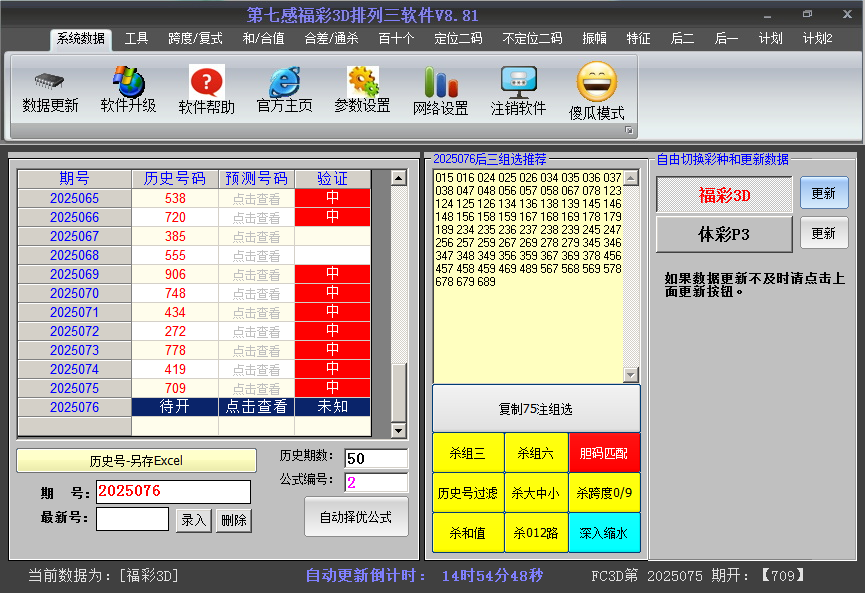Click history table scroll down arrow
The width and height of the screenshot is (865, 593).
(398, 430)
